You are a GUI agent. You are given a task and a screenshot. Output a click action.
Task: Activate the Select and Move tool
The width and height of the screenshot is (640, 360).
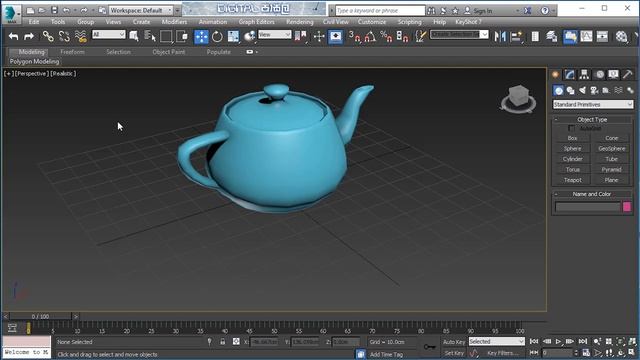point(201,37)
